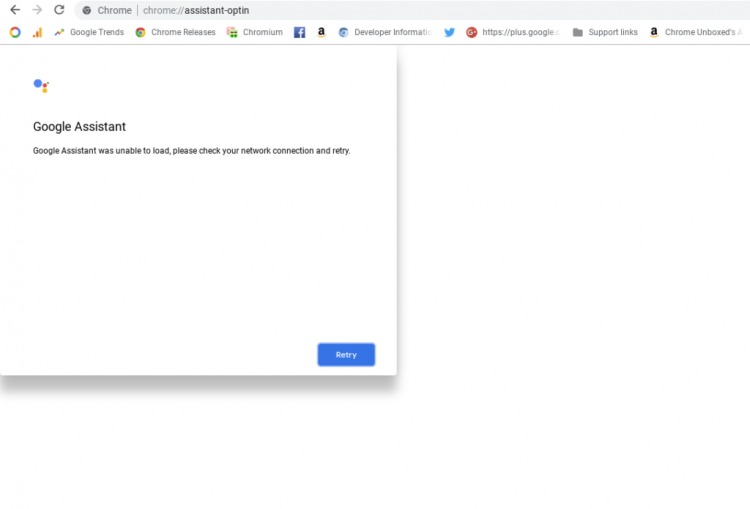Click the Retry button
Image resolution: width=750 pixels, height=509 pixels.
346,354
